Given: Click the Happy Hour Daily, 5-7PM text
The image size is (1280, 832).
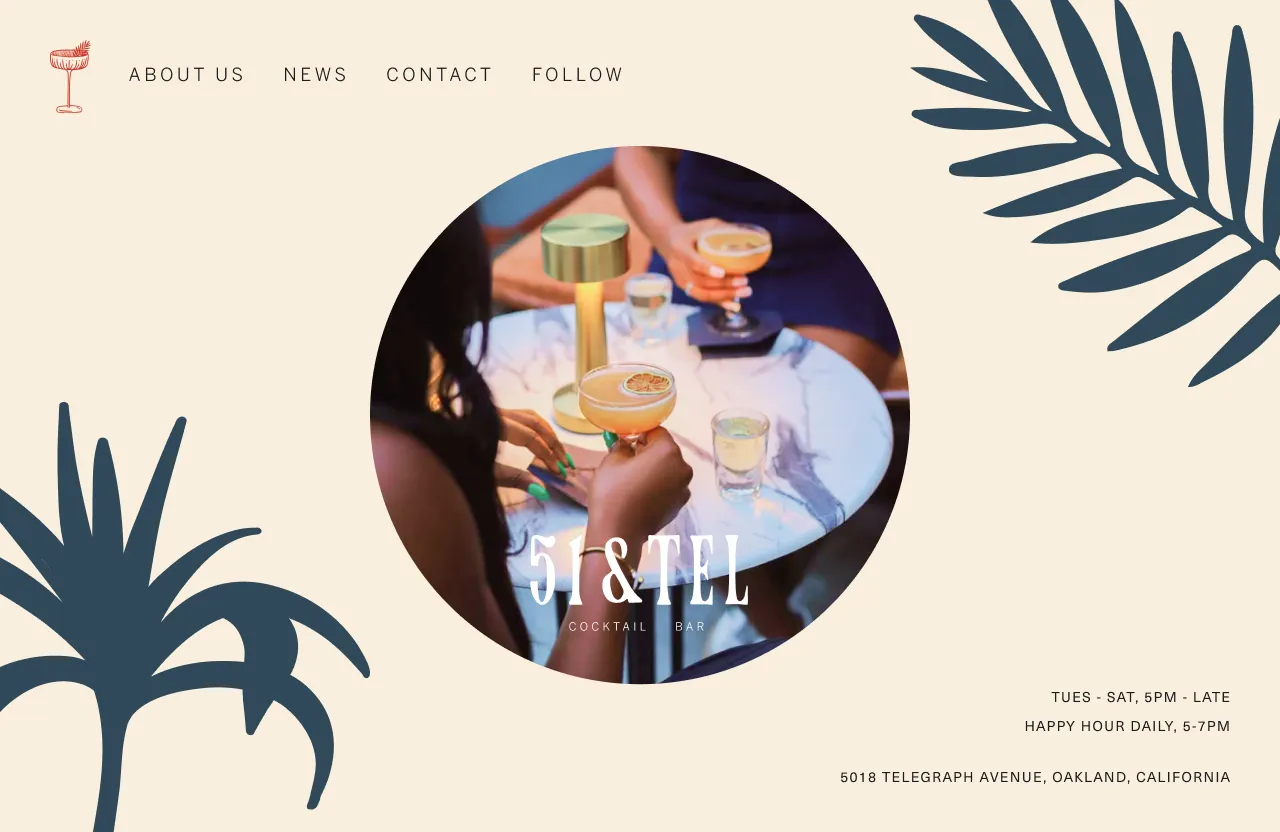Looking at the screenshot, I should (x=1128, y=726).
